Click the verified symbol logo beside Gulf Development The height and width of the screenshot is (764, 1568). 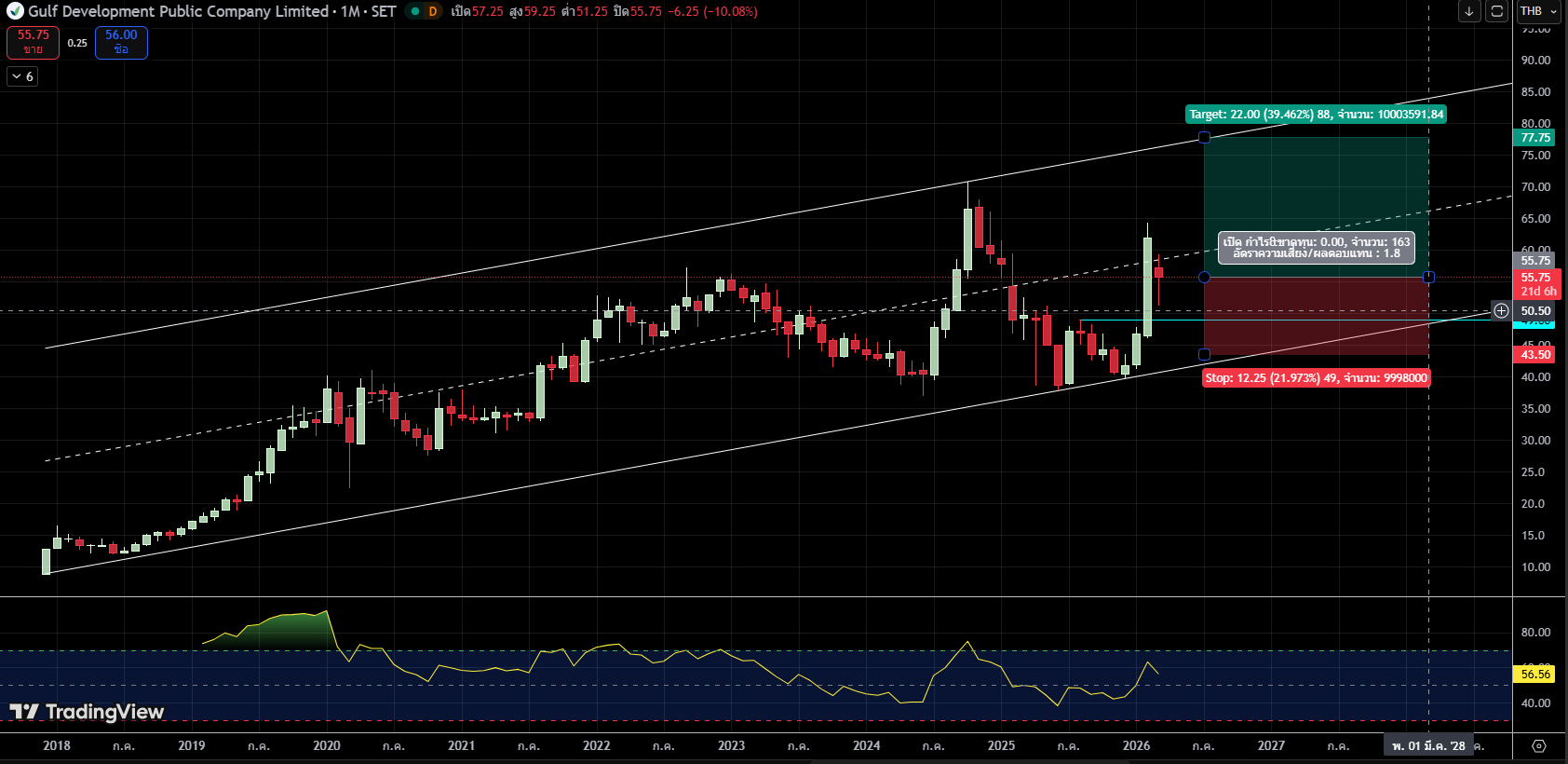(15, 11)
